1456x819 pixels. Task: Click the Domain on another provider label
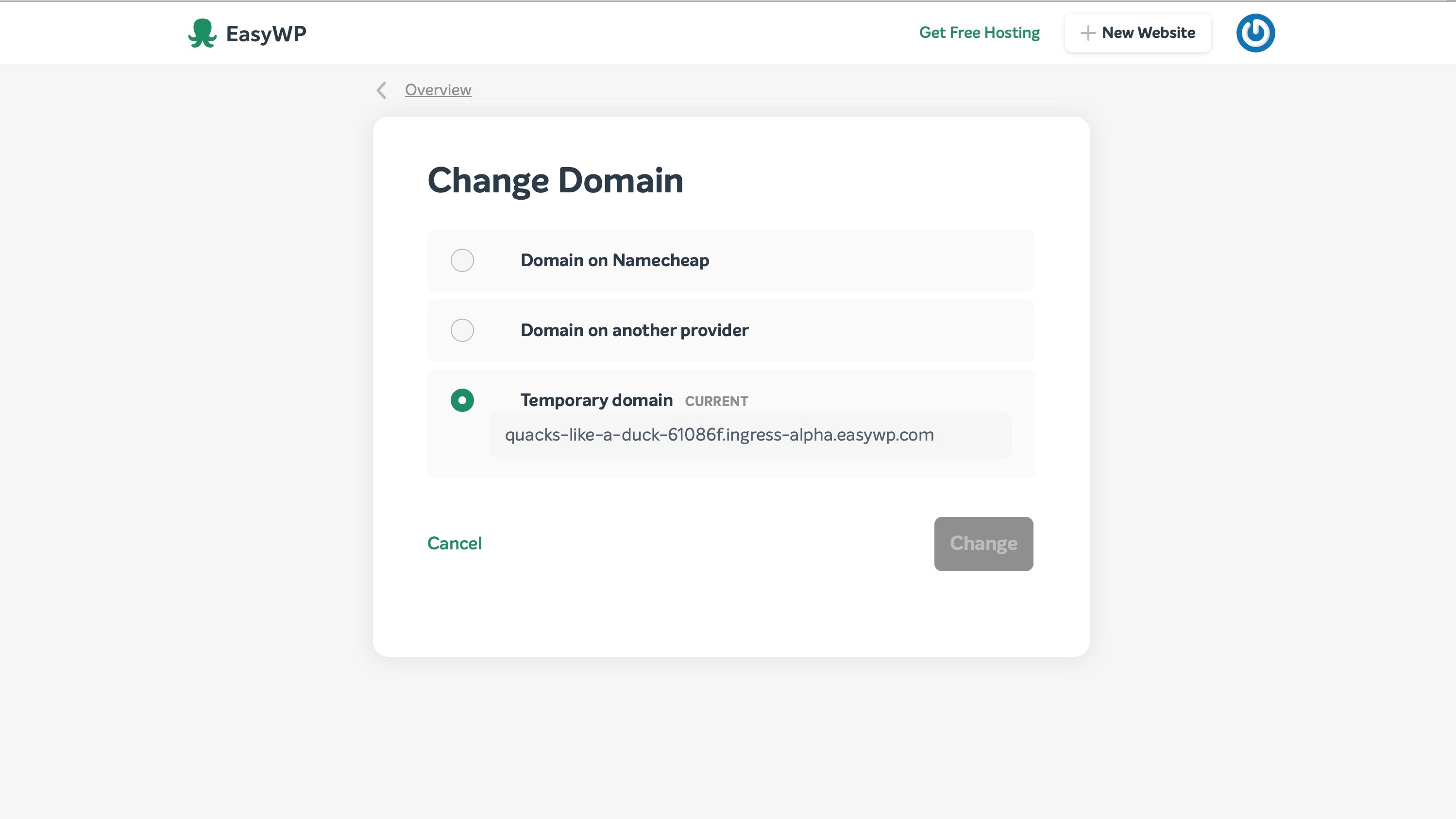click(x=634, y=331)
